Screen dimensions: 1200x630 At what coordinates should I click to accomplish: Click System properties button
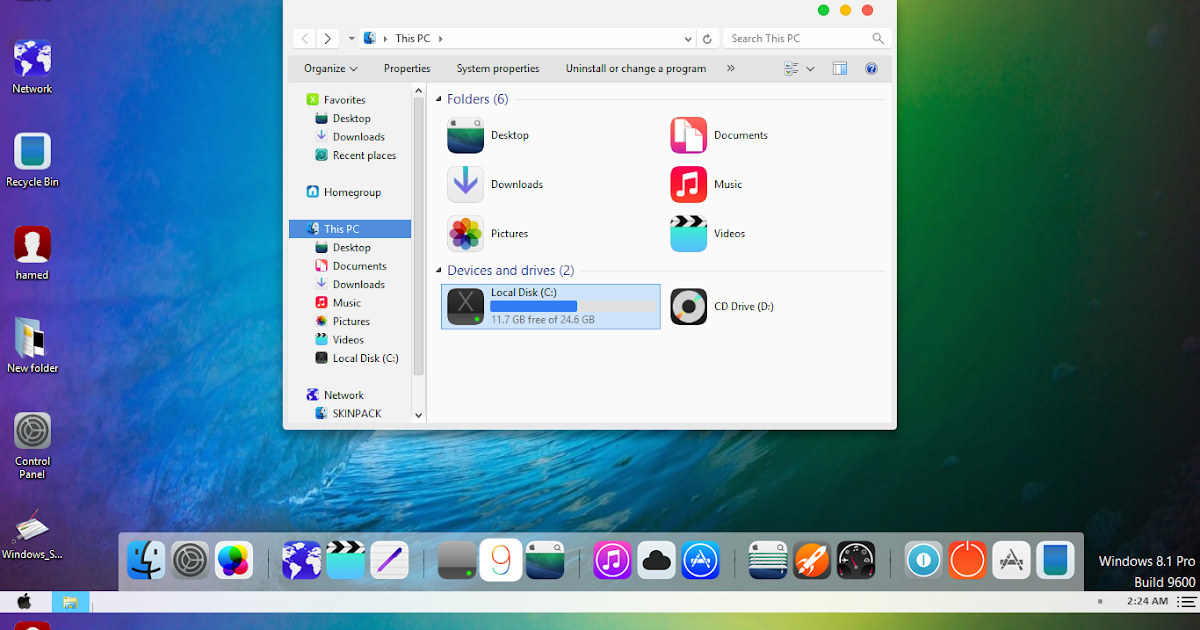(498, 69)
